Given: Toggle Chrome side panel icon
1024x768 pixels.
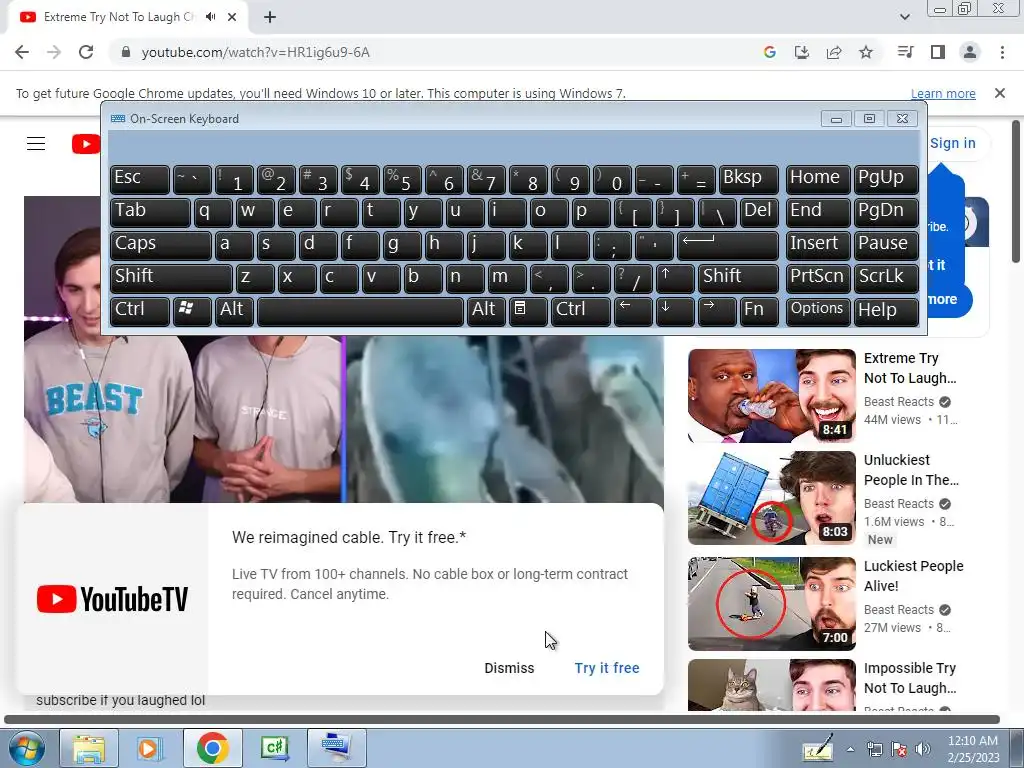Looking at the screenshot, I should coord(938,52).
